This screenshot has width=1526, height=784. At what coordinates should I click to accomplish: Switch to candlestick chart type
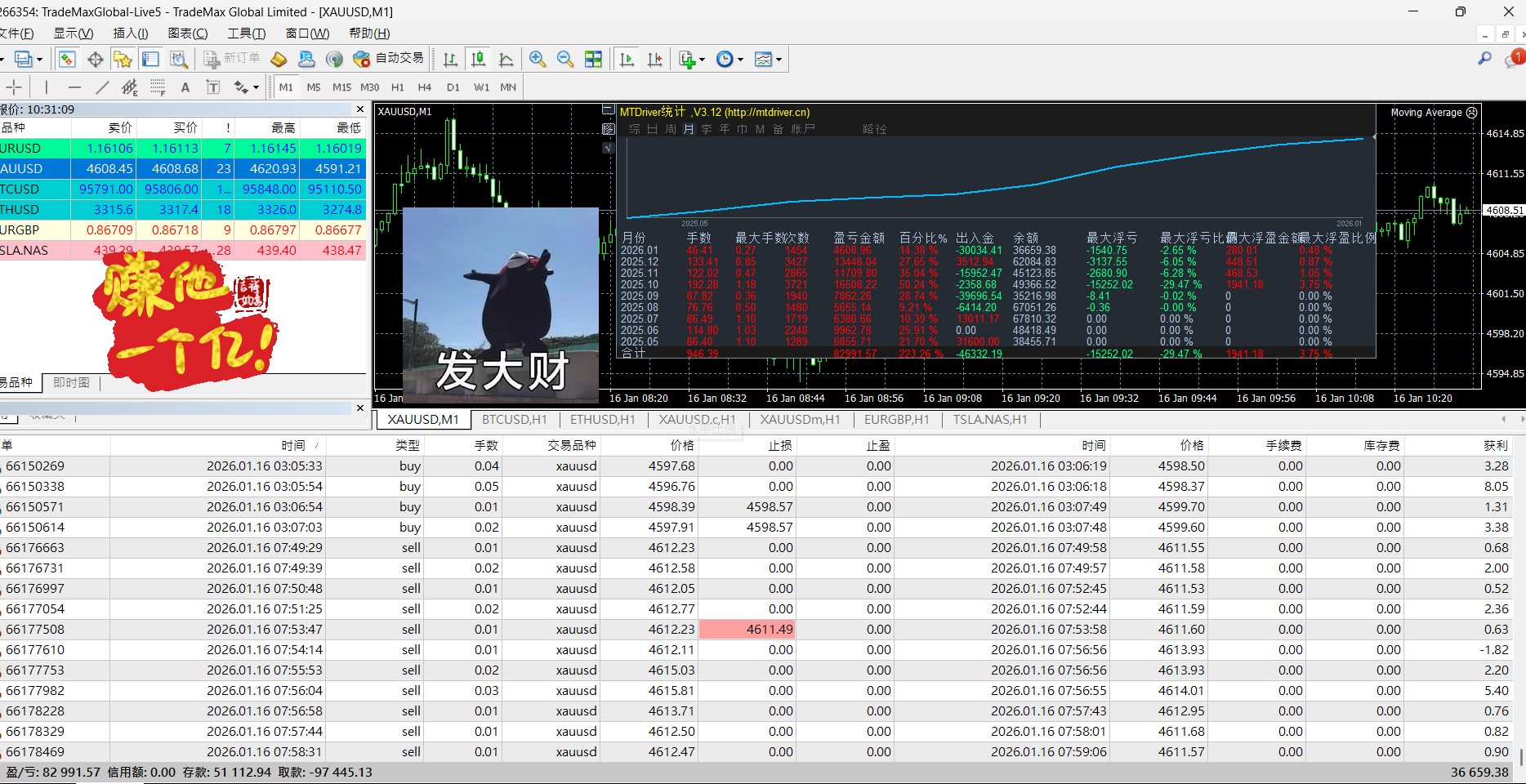[x=478, y=59]
